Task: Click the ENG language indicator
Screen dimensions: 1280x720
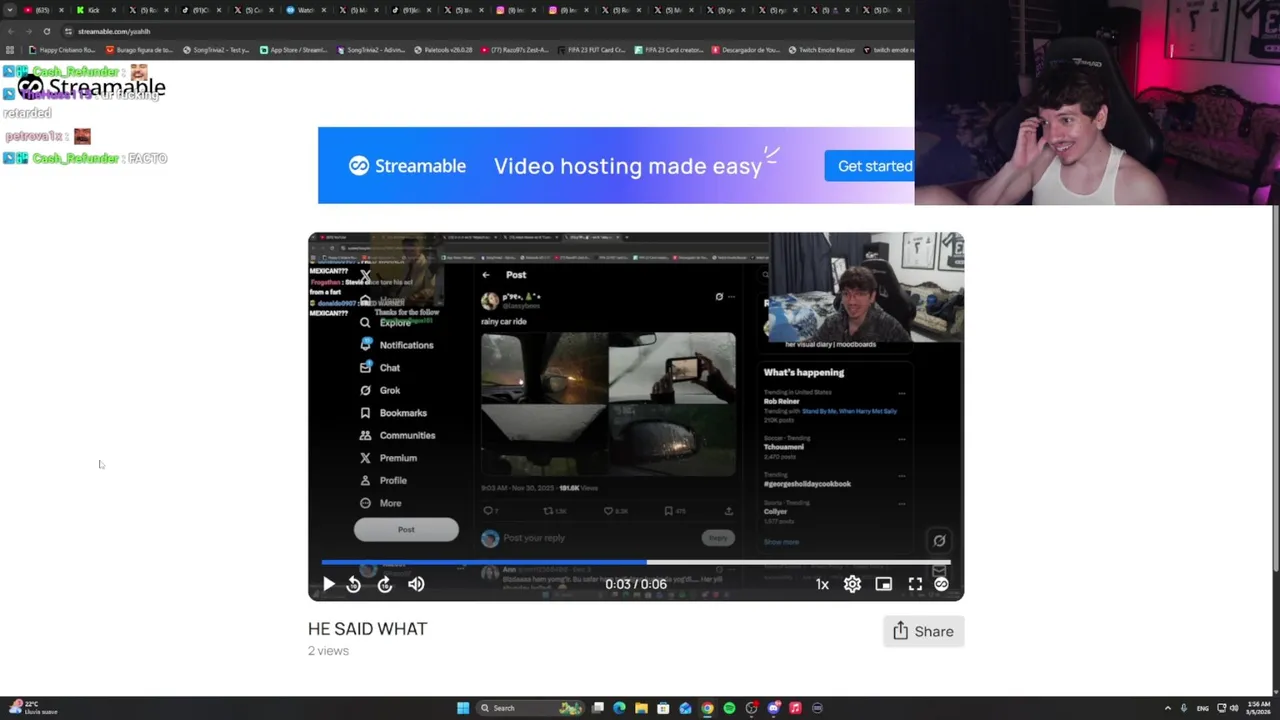Action: tap(1203, 708)
